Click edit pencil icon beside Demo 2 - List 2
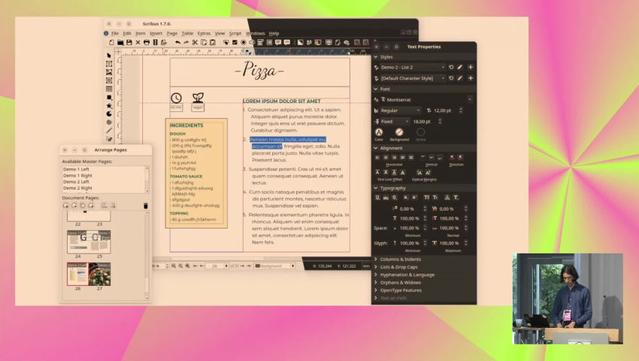Image resolution: width=639 pixels, height=361 pixels. click(460, 67)
